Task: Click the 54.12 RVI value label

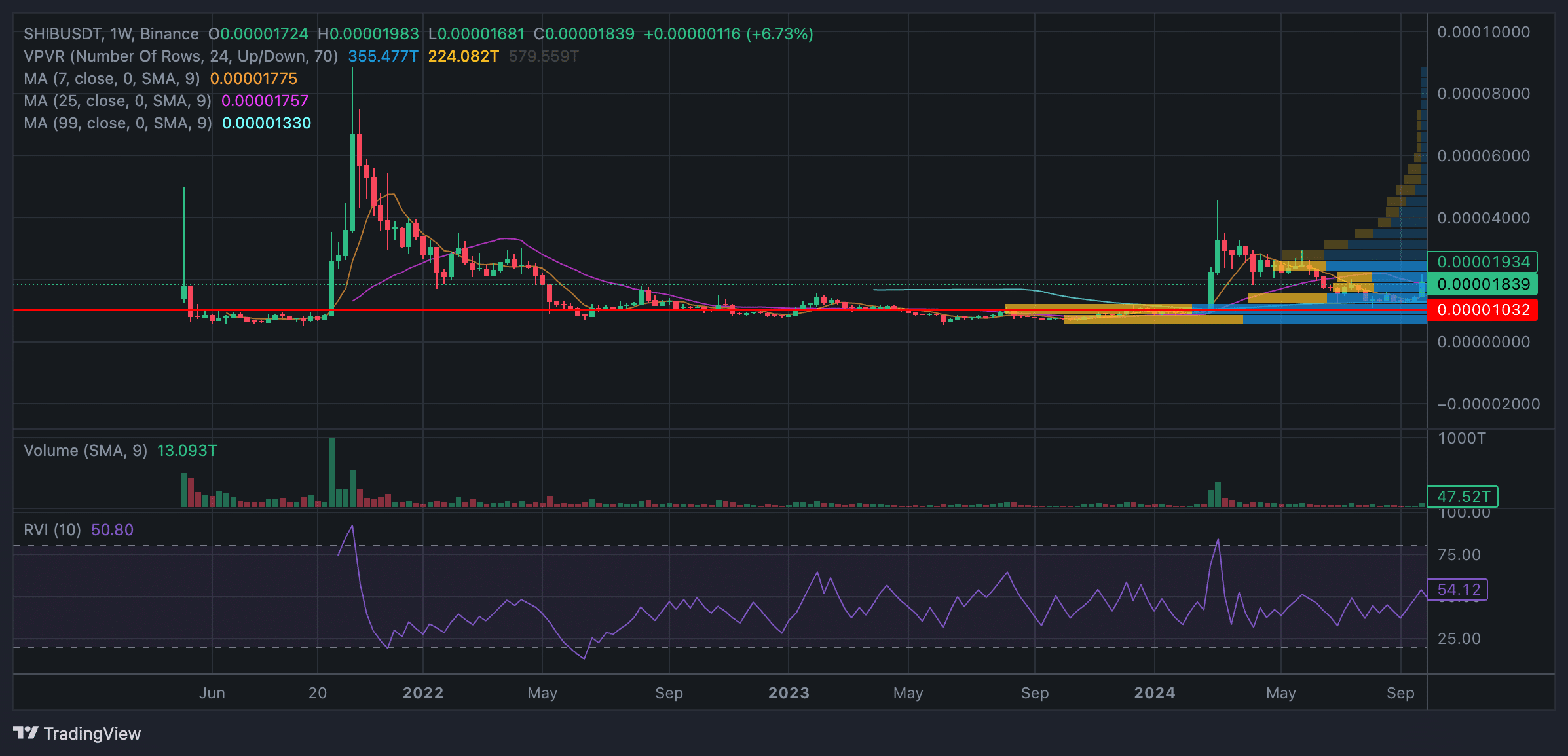Action: pyautogui.click(x=1458, y=590)
